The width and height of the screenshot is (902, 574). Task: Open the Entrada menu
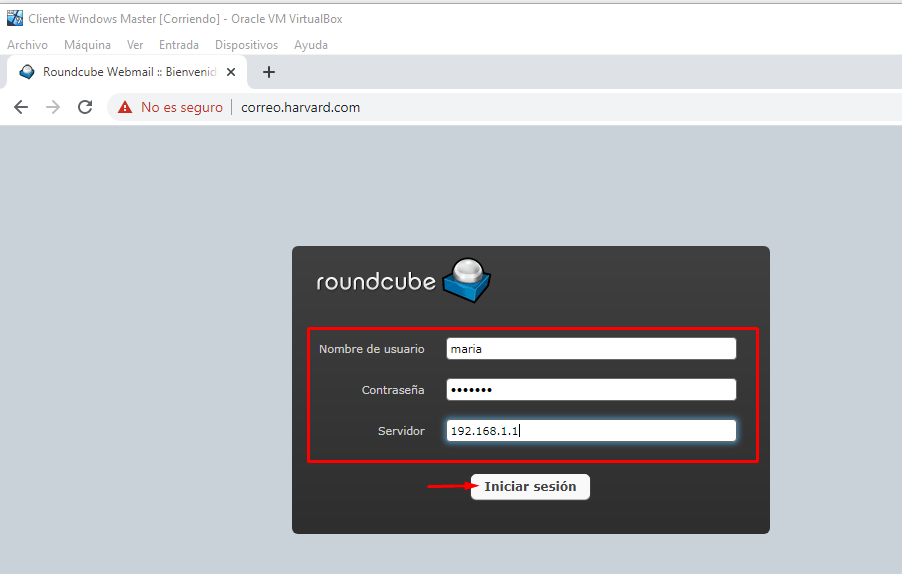pyautogui.click(x=178, y=45)
